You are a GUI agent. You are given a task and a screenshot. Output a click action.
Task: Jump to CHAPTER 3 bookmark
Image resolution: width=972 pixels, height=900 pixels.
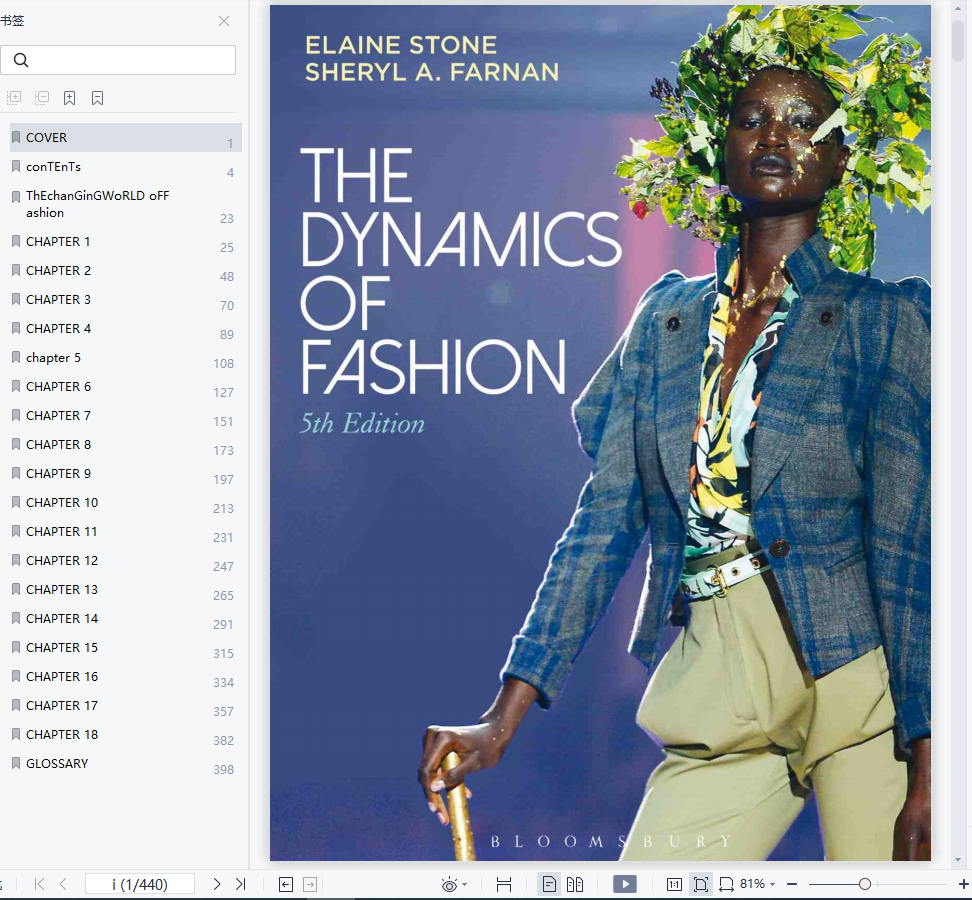(x=126, y=300)
